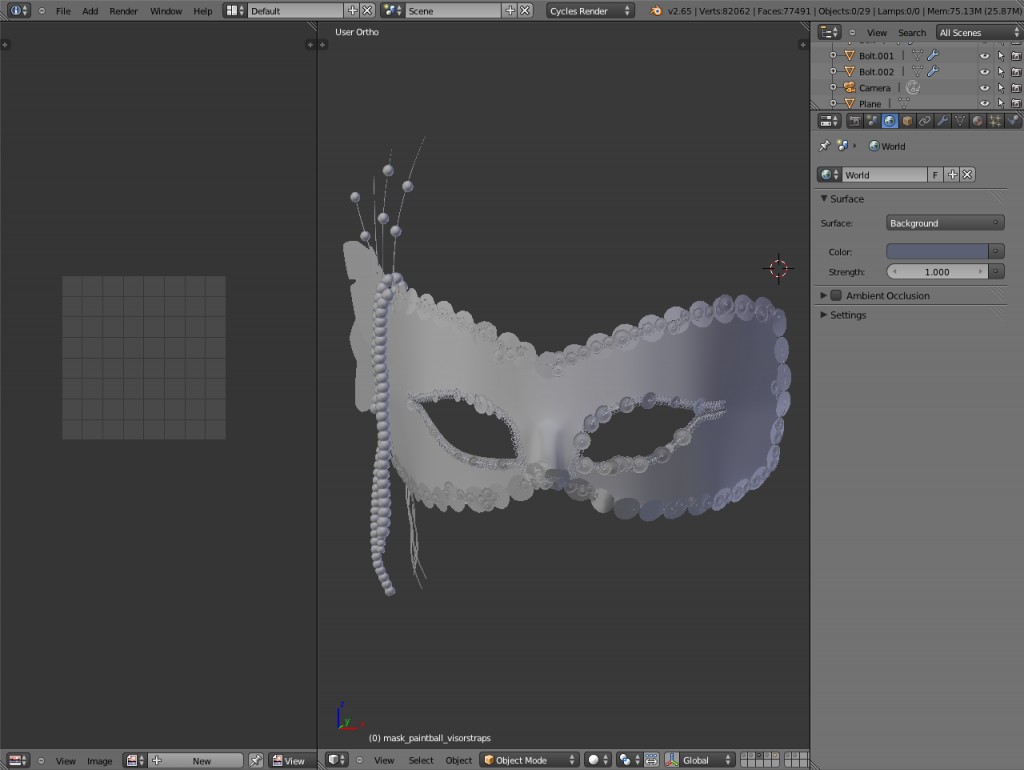Viewport: 1024px width, 770px height.
Task: Open the Particles properties tab
Action: [x=993, y=121]
